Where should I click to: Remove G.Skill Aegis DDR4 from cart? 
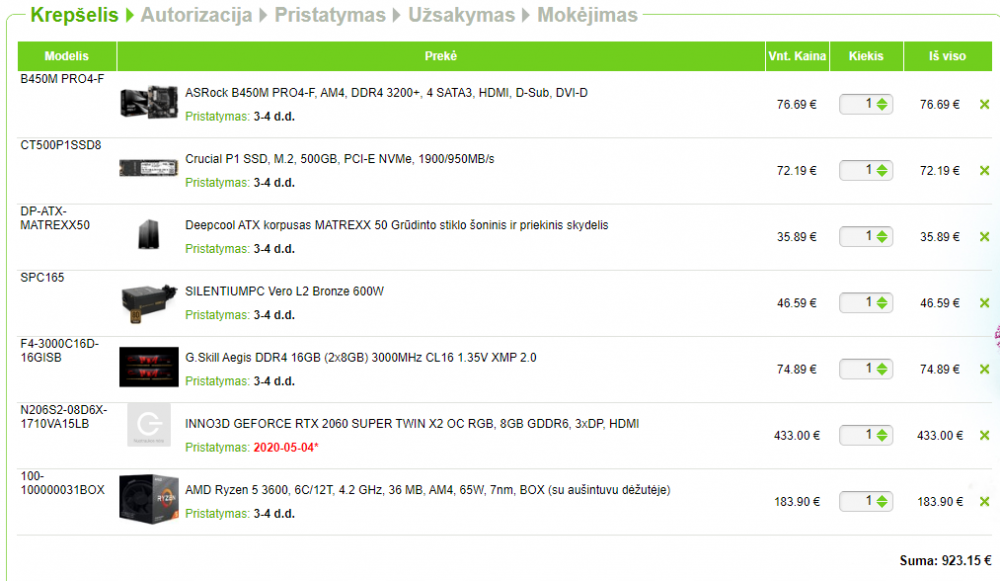click(984, 369)
